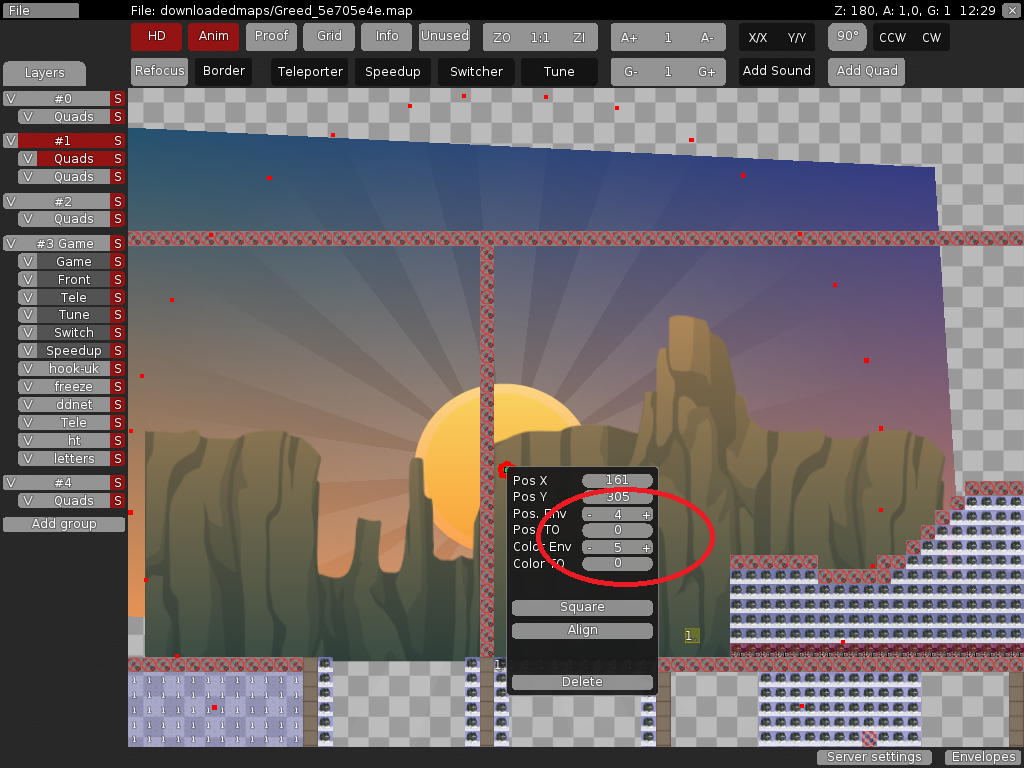The height and width of the screenshot is (768, 1024).
Task: Rotate clockwise with the CW button
Action: tap(931, 37)
